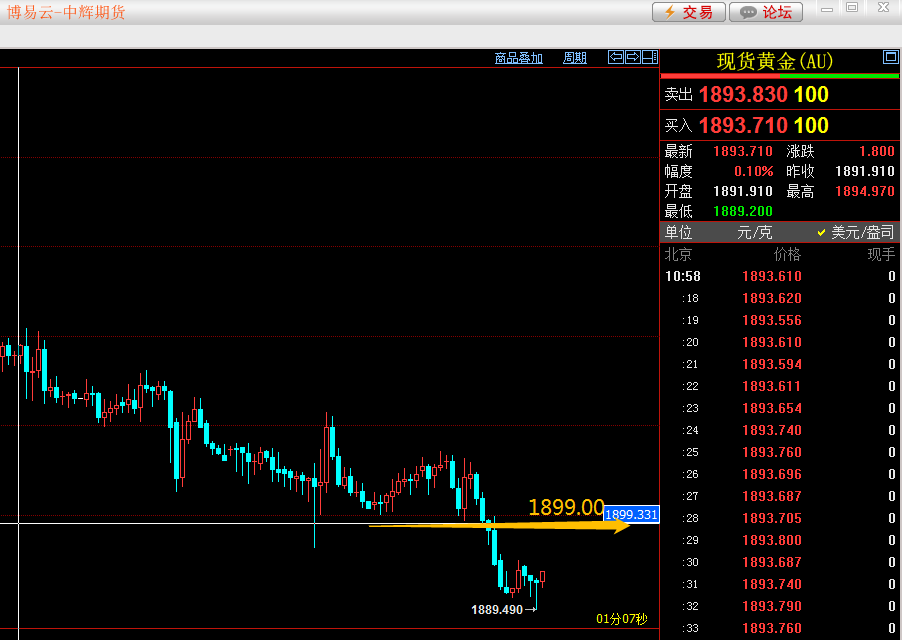Click the lightning icon on 交易 button
Screen dimensions: 902x640
tap(670, 13)
